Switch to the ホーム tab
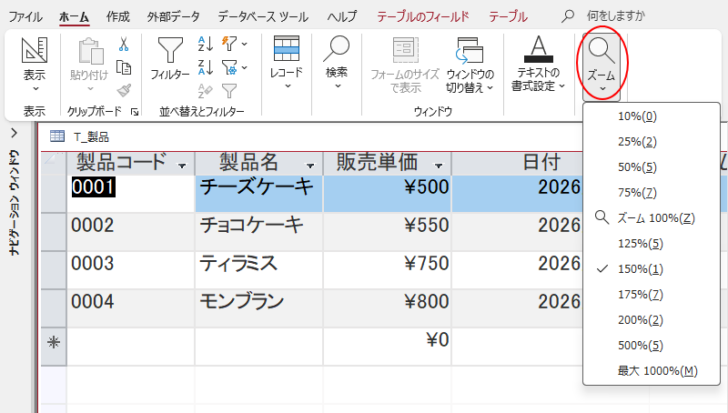The image size is (728, 413). tap(74, 17)
